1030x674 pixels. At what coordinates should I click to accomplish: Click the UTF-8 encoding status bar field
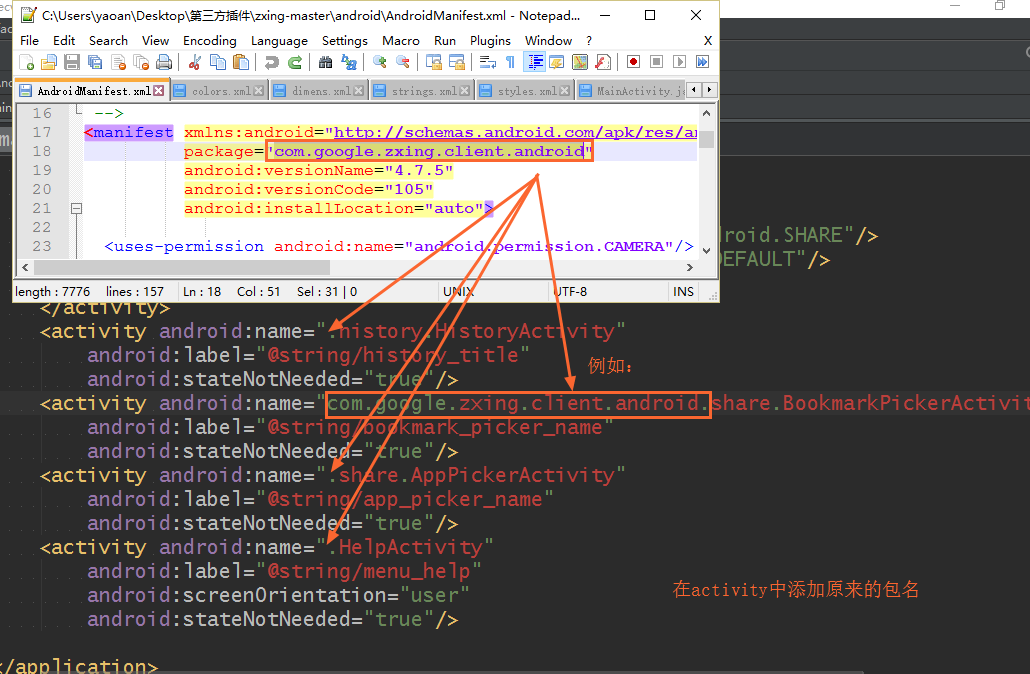606,292
